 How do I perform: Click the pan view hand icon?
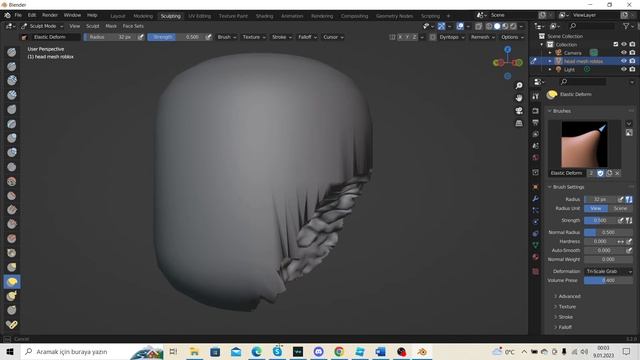click(519, 98)
